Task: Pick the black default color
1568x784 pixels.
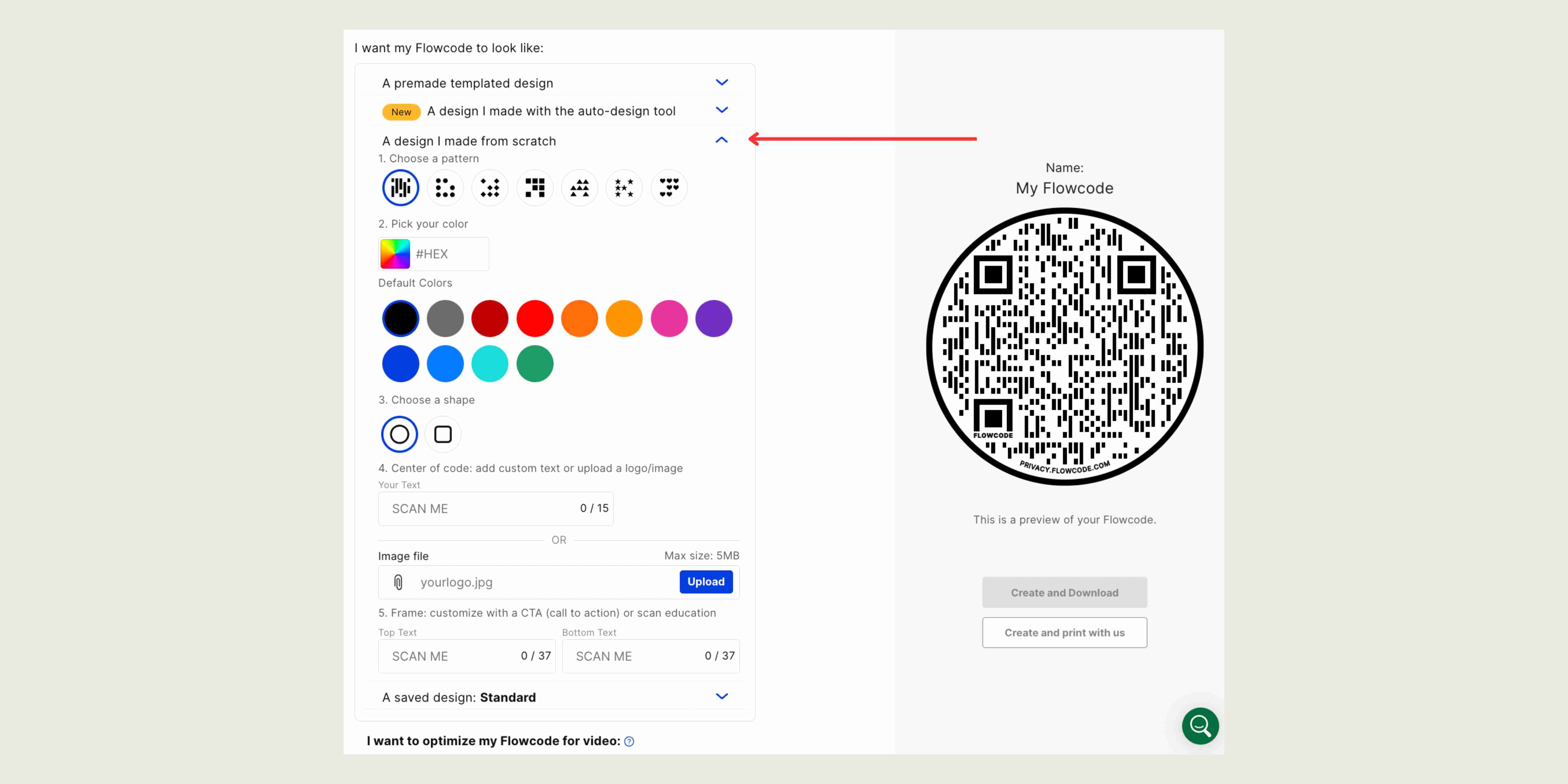Action: click(400, 318)
